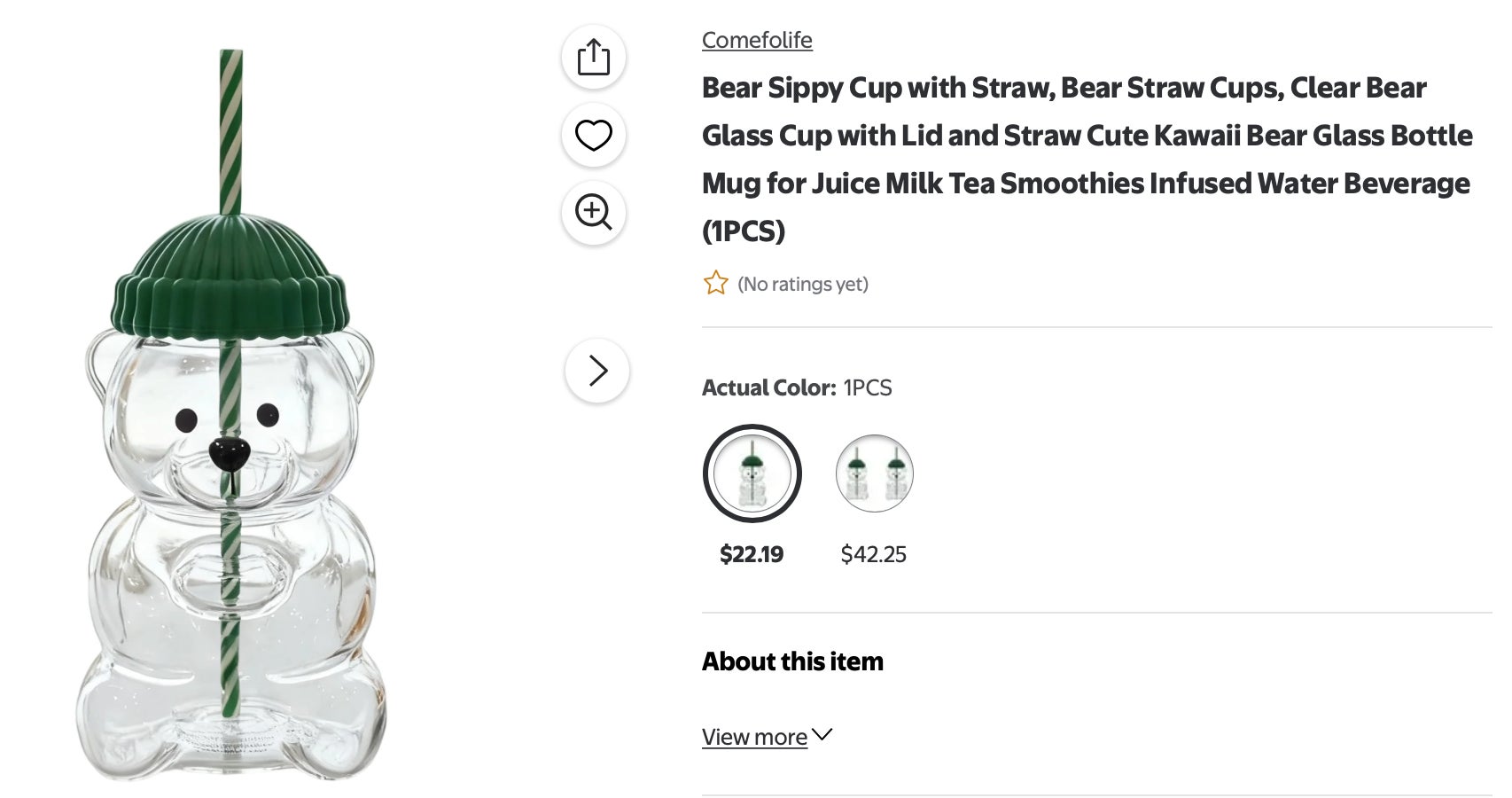The width and height of the screenshot is (1512, 798).
Task: Click the share icon button
Action: (x=594, y=58)
